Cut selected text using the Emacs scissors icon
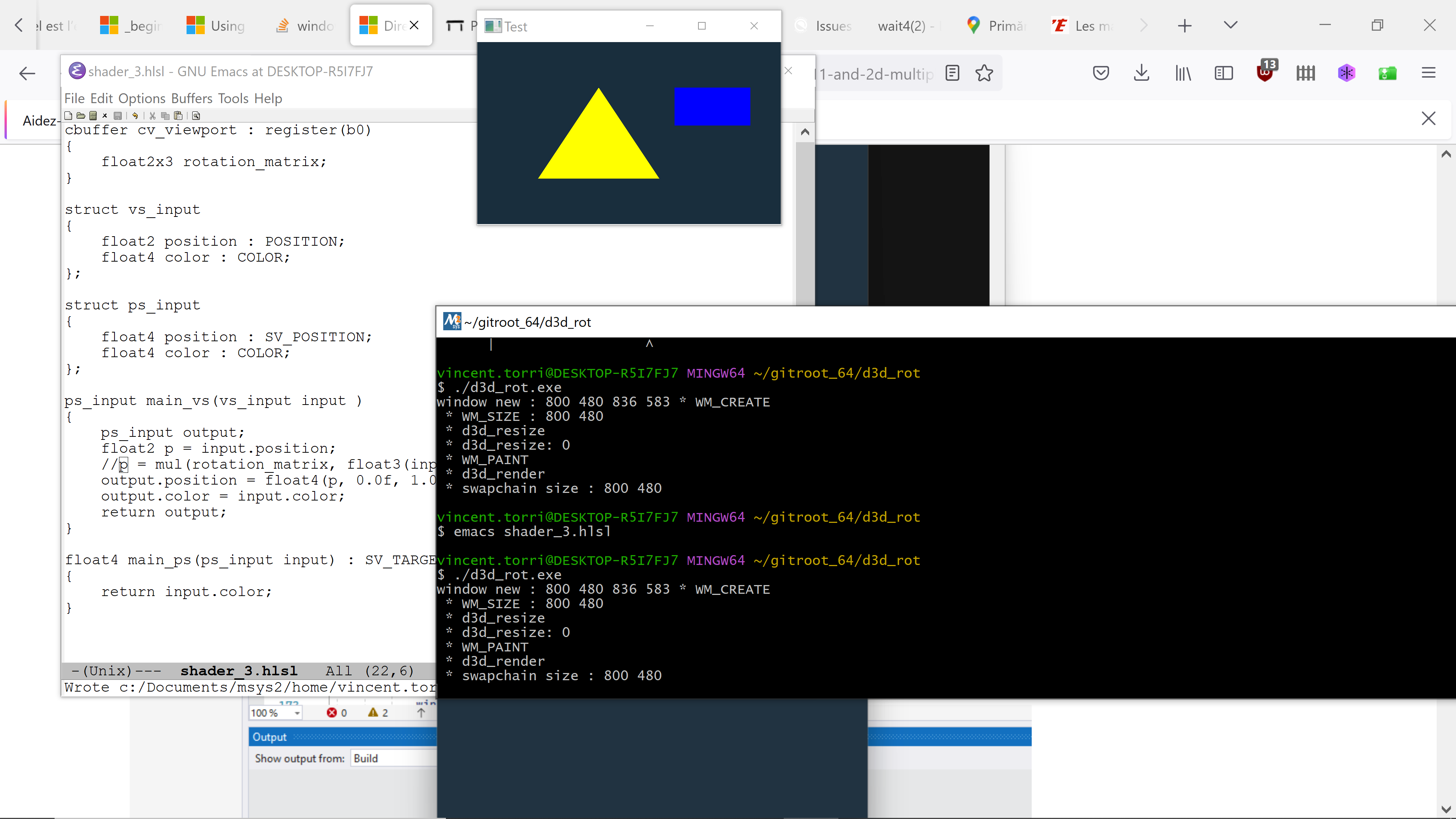 pos(152,116)
